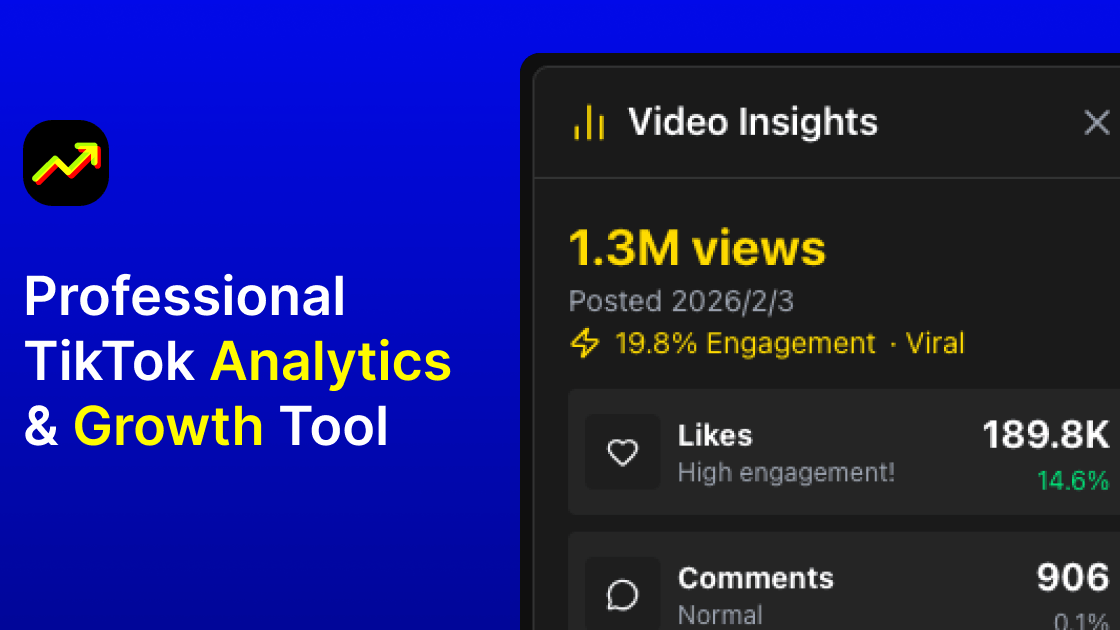
Task: Click the High engagement! note
Action: (x=786, y=473)
